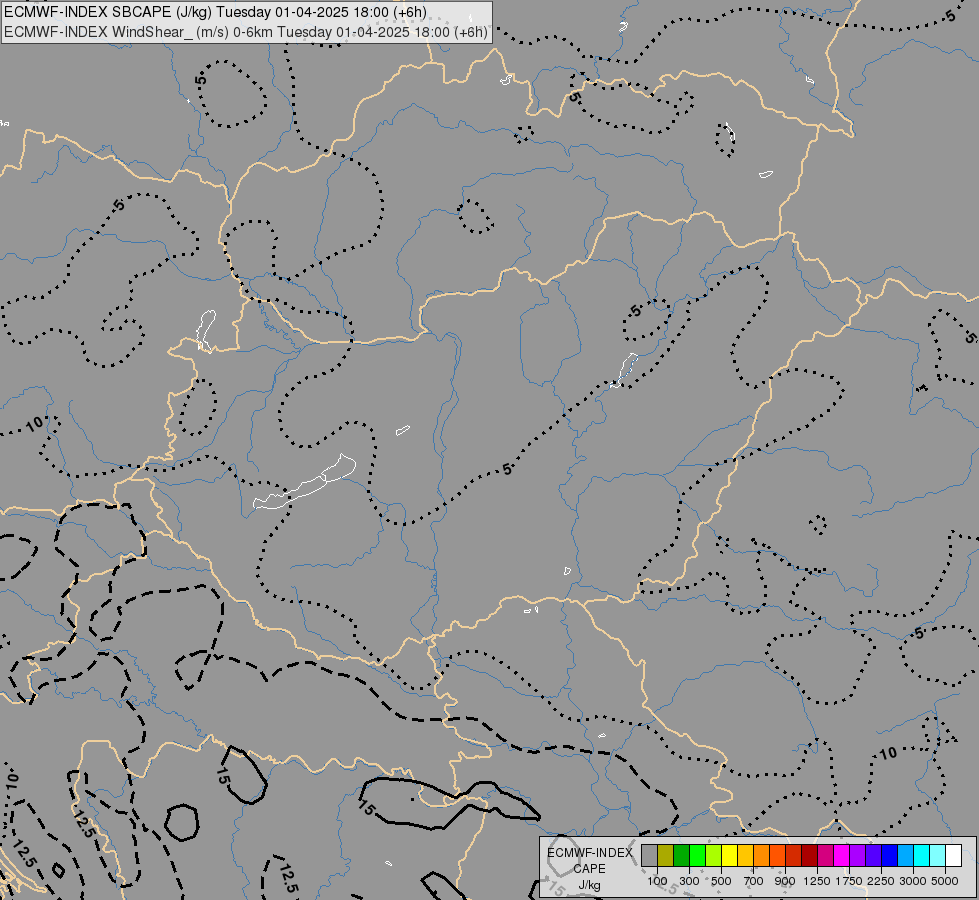
Task: Pick the dark green legend swatch
Action: coord(682,856)
